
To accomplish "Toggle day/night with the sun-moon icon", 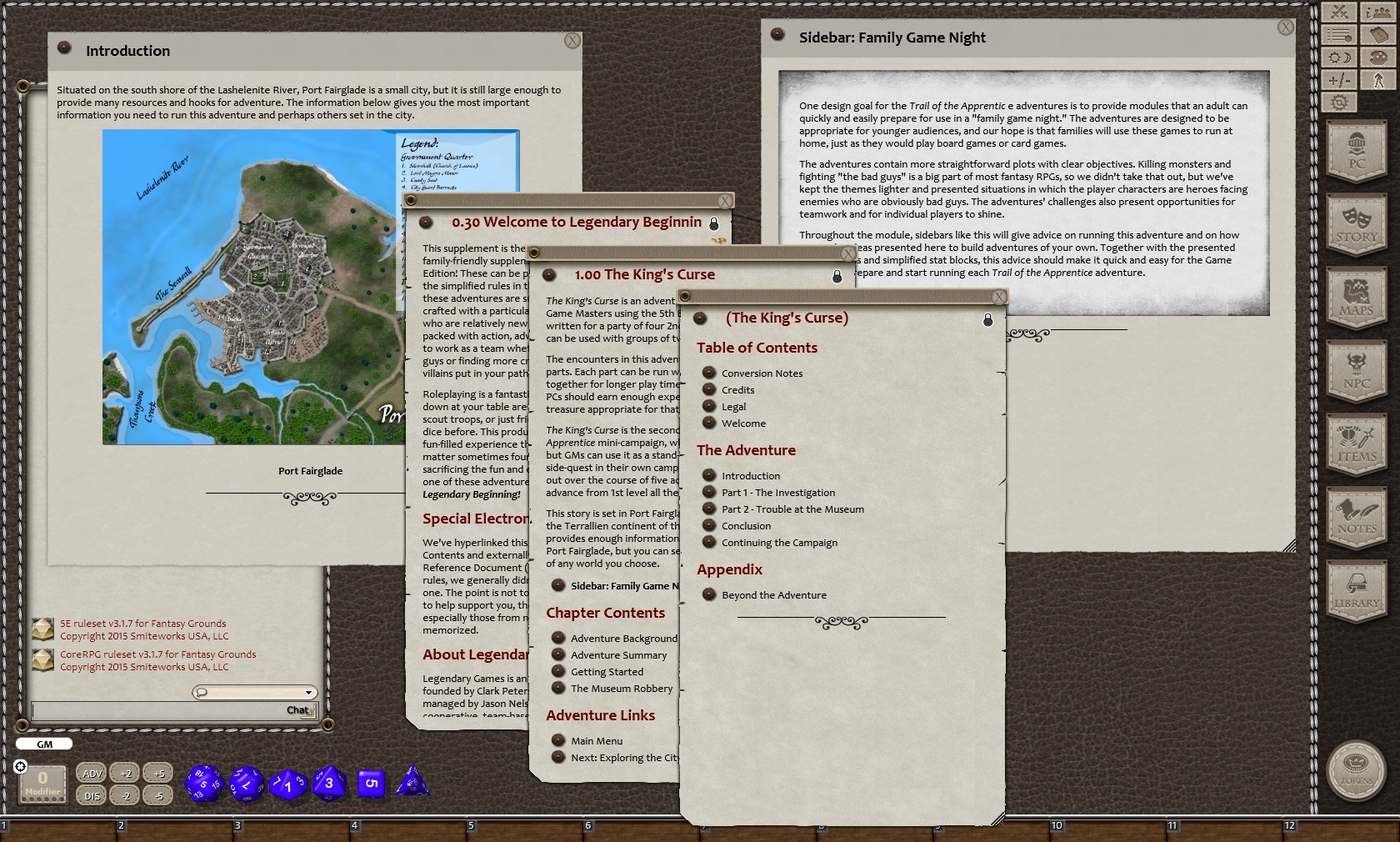I will pos(1339,57).
